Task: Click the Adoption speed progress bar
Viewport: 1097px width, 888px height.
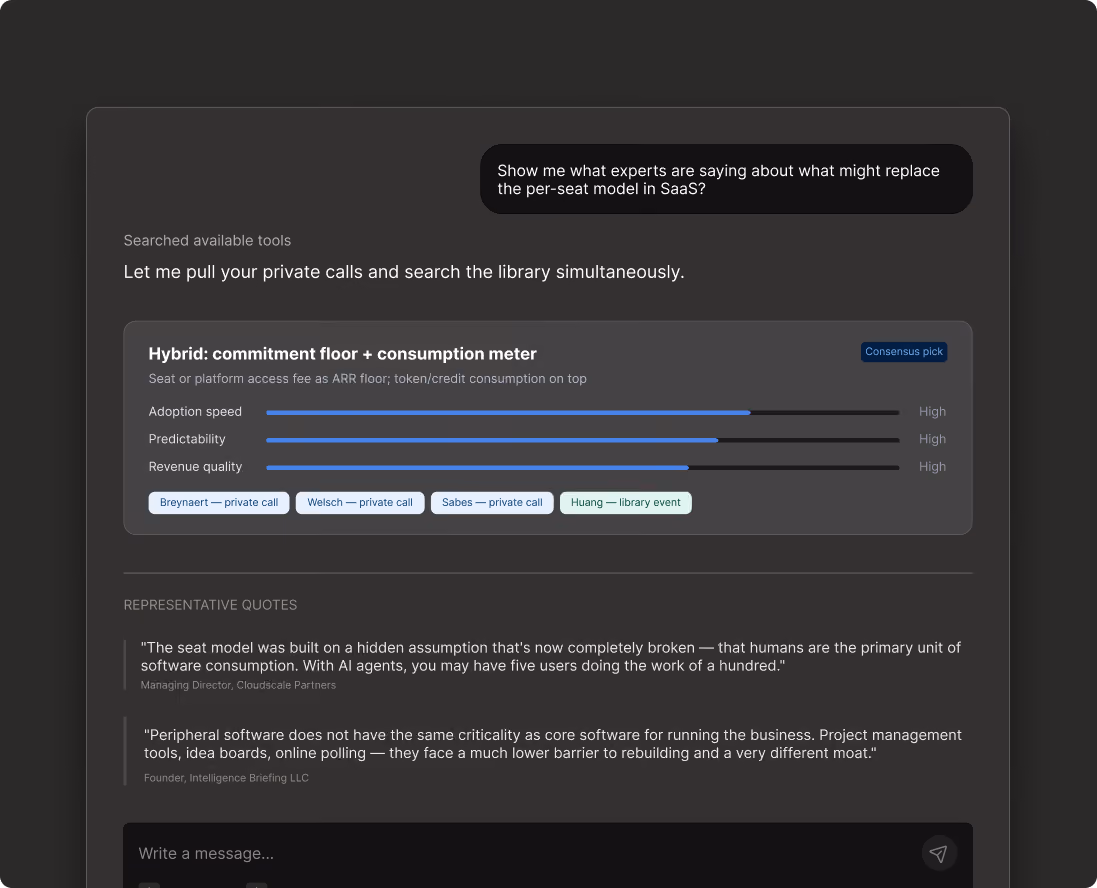Action: click(x=583, y=412)
